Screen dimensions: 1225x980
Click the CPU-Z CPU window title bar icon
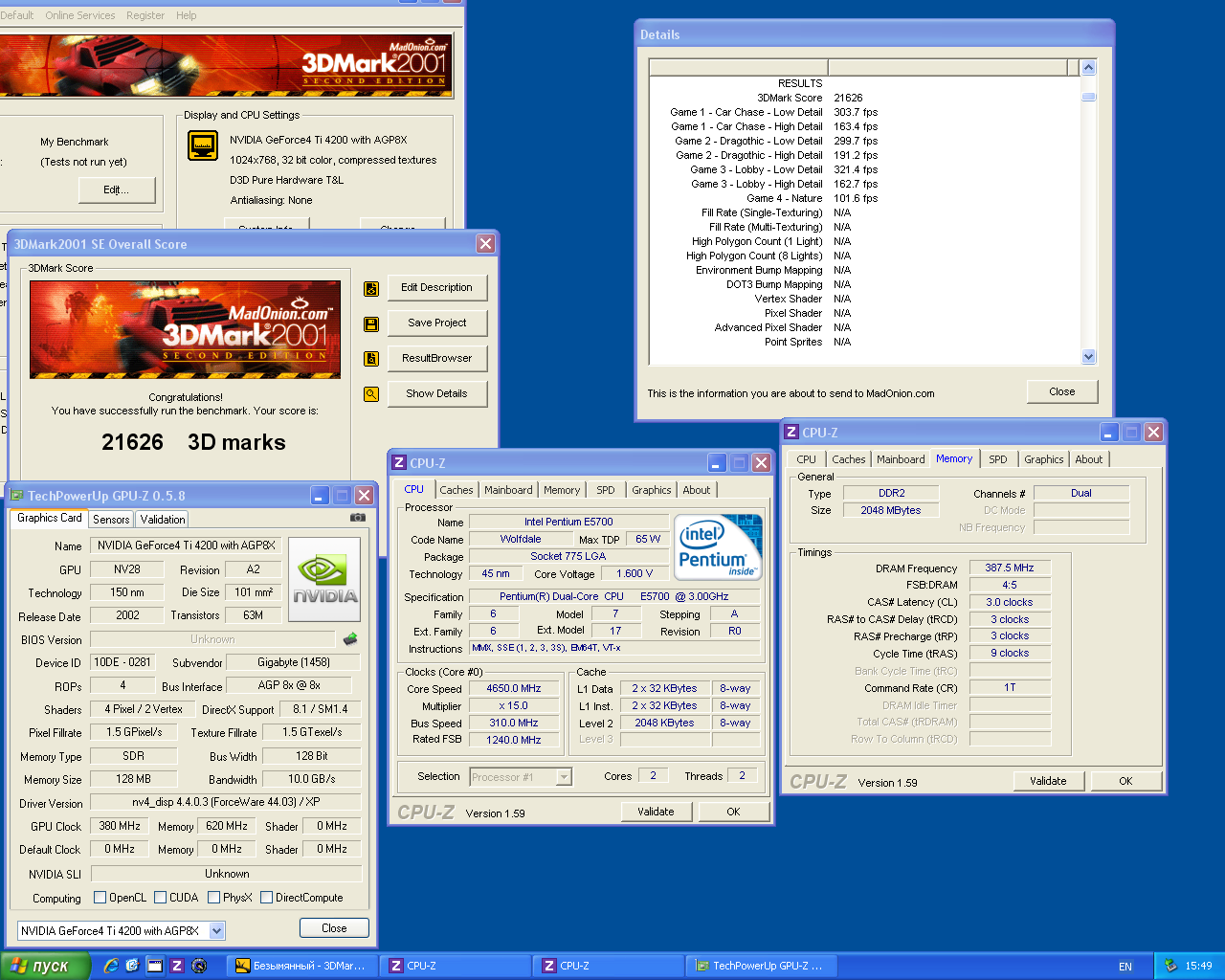tap(399, 463)
